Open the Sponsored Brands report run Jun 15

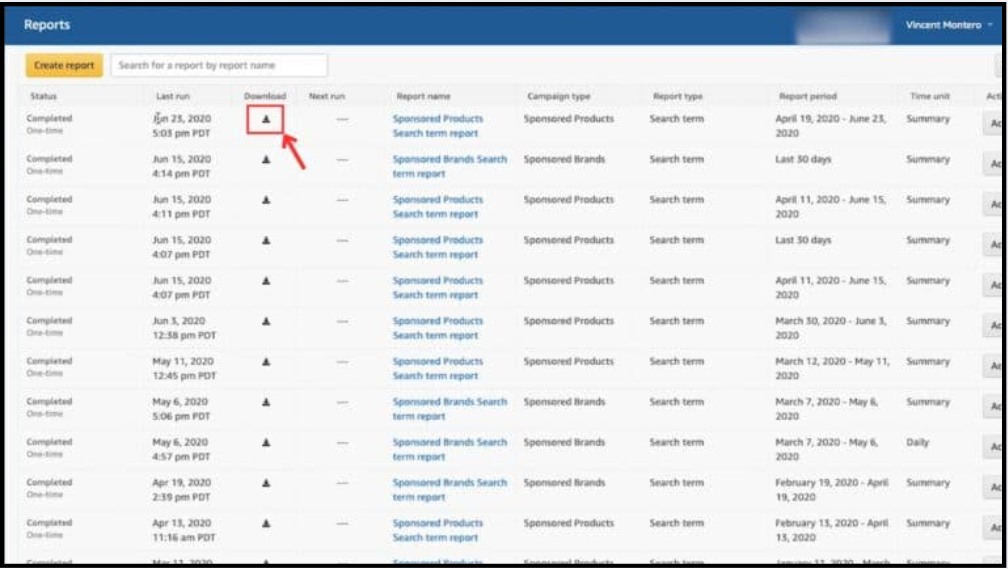(x=448, y=166)
